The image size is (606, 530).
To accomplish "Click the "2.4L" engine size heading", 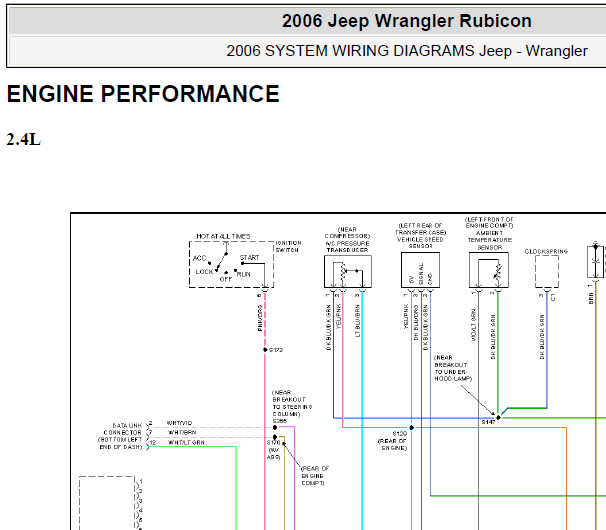I will [24, 140].
